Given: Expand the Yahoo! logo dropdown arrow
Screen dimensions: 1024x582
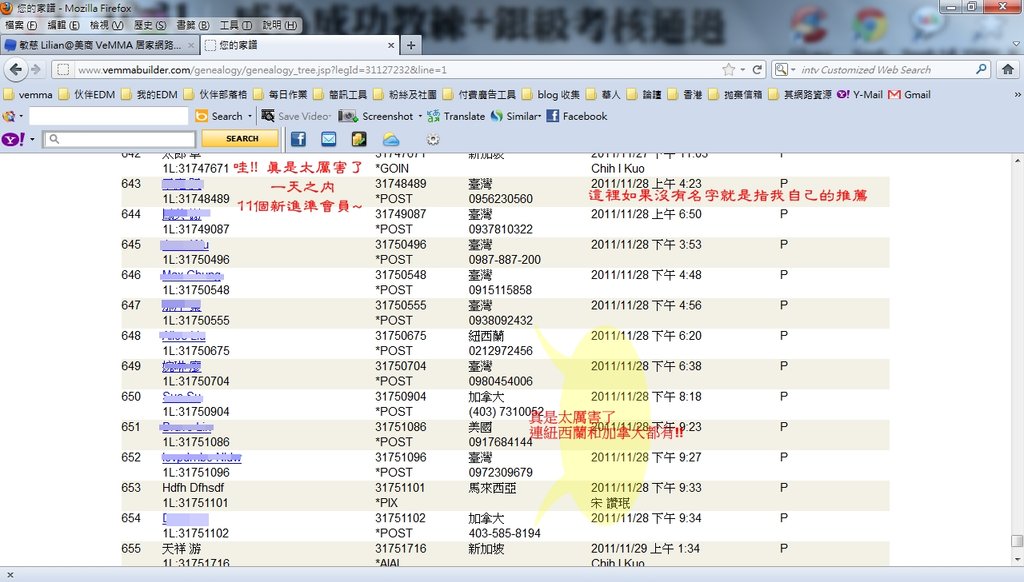Looking at the screenshot, I should 31,139.
